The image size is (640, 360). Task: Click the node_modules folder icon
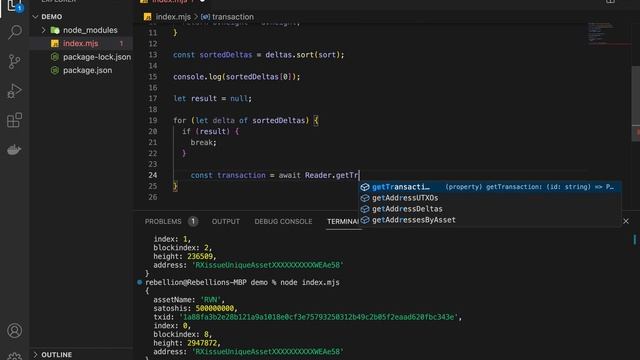(55, 30)
